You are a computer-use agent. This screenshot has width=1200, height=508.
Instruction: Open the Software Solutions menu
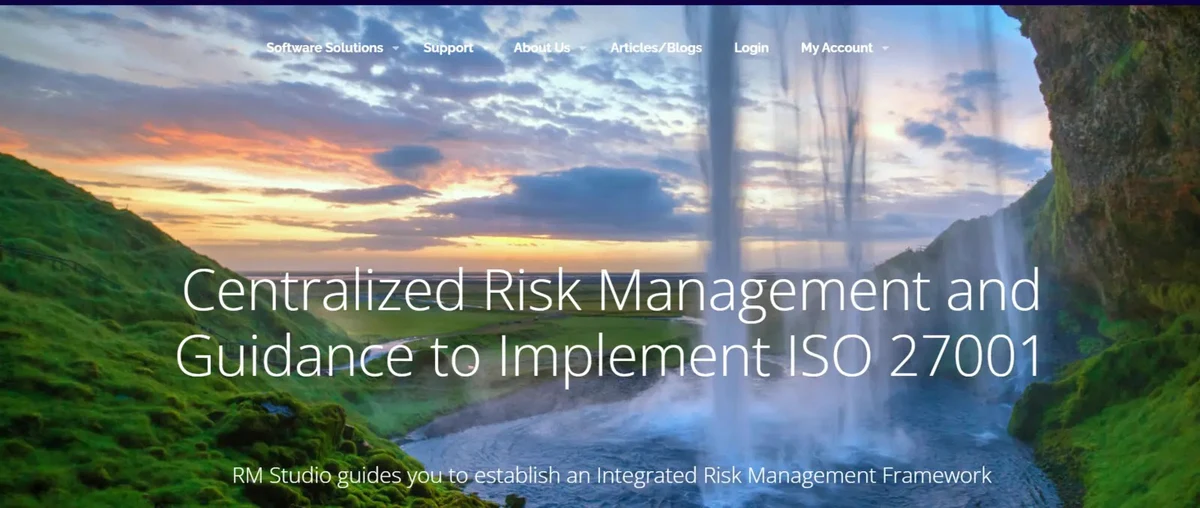click(x=325, y=48)
